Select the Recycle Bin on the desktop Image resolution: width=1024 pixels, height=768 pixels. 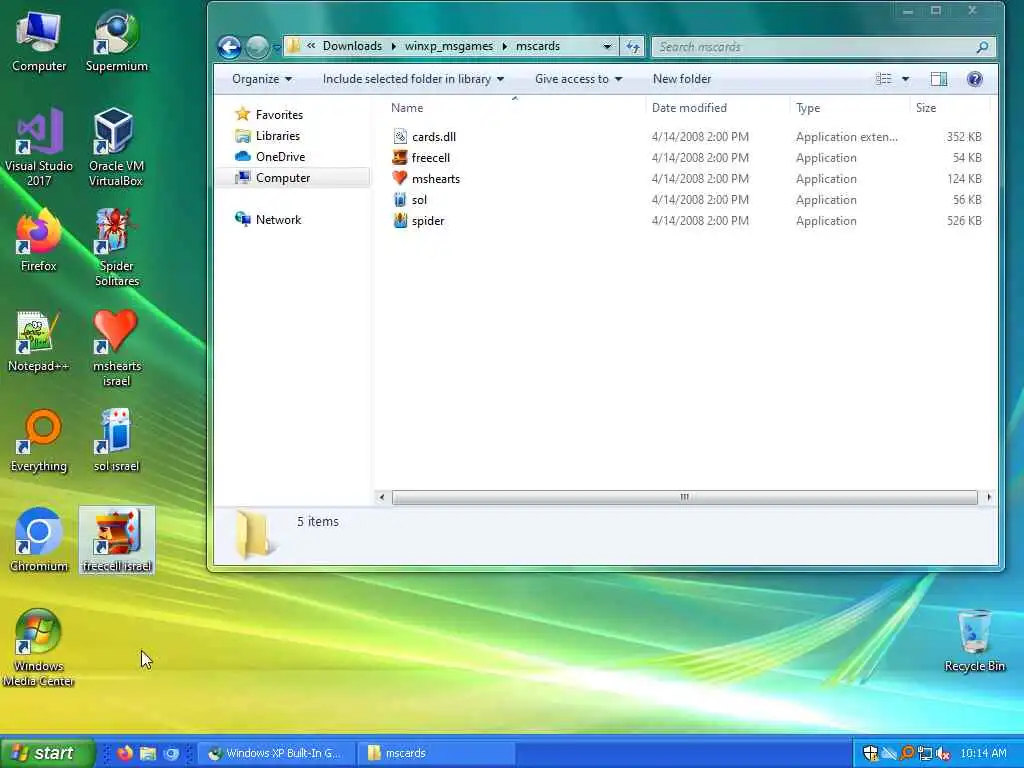[x=974, y=641]
